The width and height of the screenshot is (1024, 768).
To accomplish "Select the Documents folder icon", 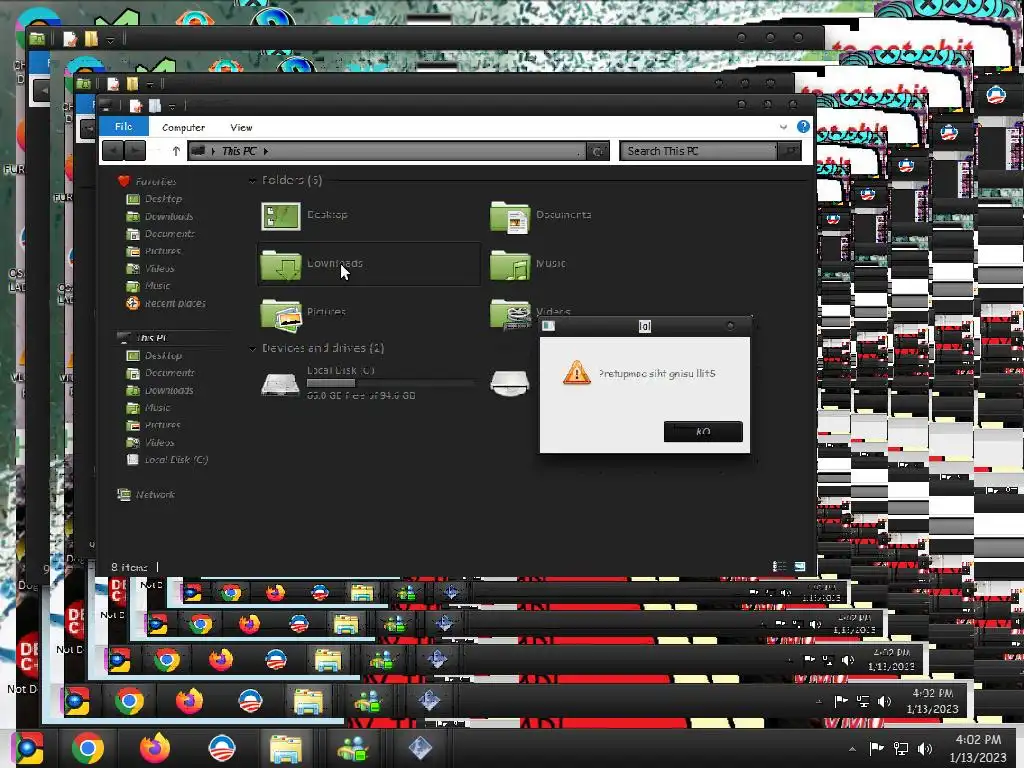I will pos(509,216).
